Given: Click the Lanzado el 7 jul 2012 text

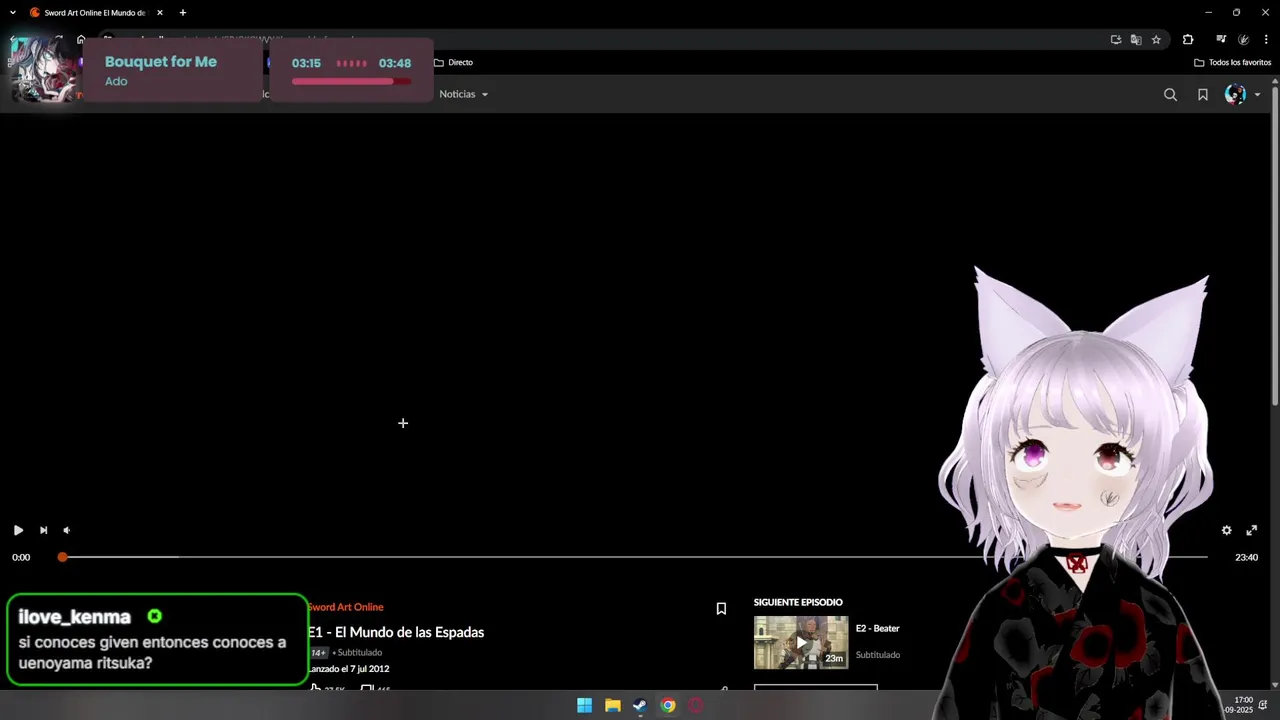Looking at the screenshot, I should pos(348,669).
